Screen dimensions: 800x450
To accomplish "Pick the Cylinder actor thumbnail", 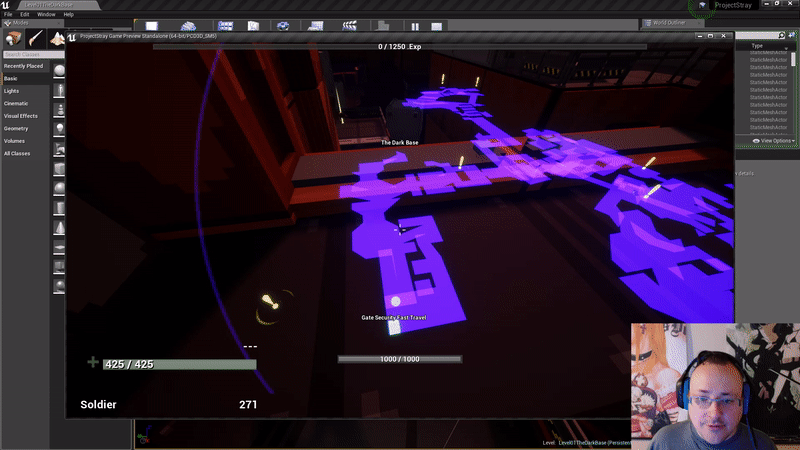I will (x=60, y=209).
